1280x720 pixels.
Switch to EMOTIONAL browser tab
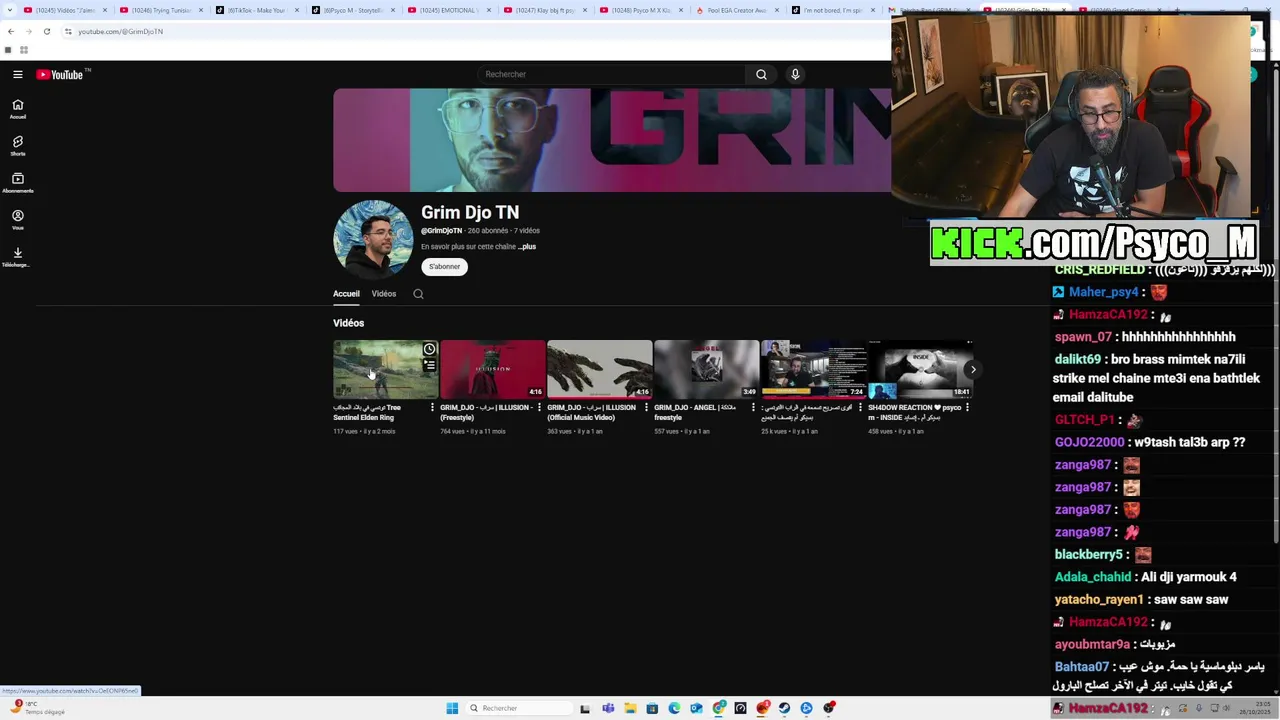coord(448,10)
